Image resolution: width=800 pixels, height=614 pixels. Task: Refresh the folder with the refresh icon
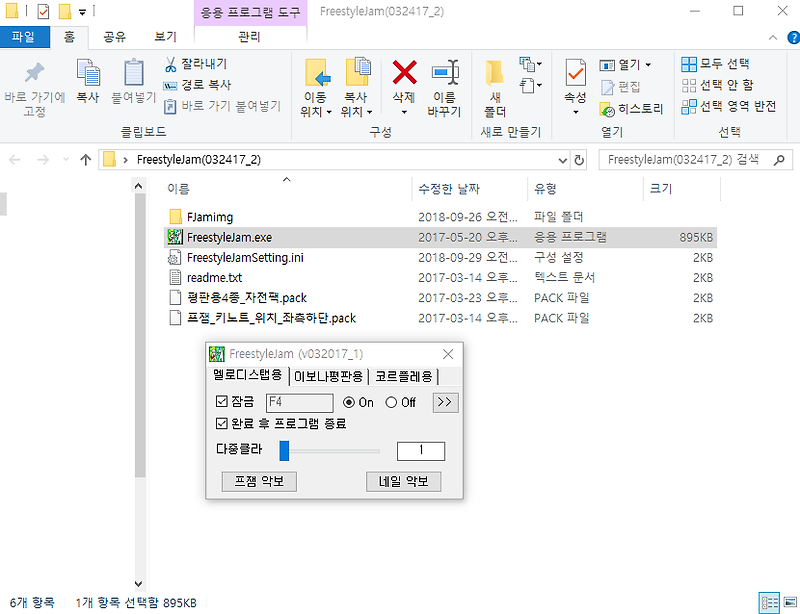[x=579, y=160]
